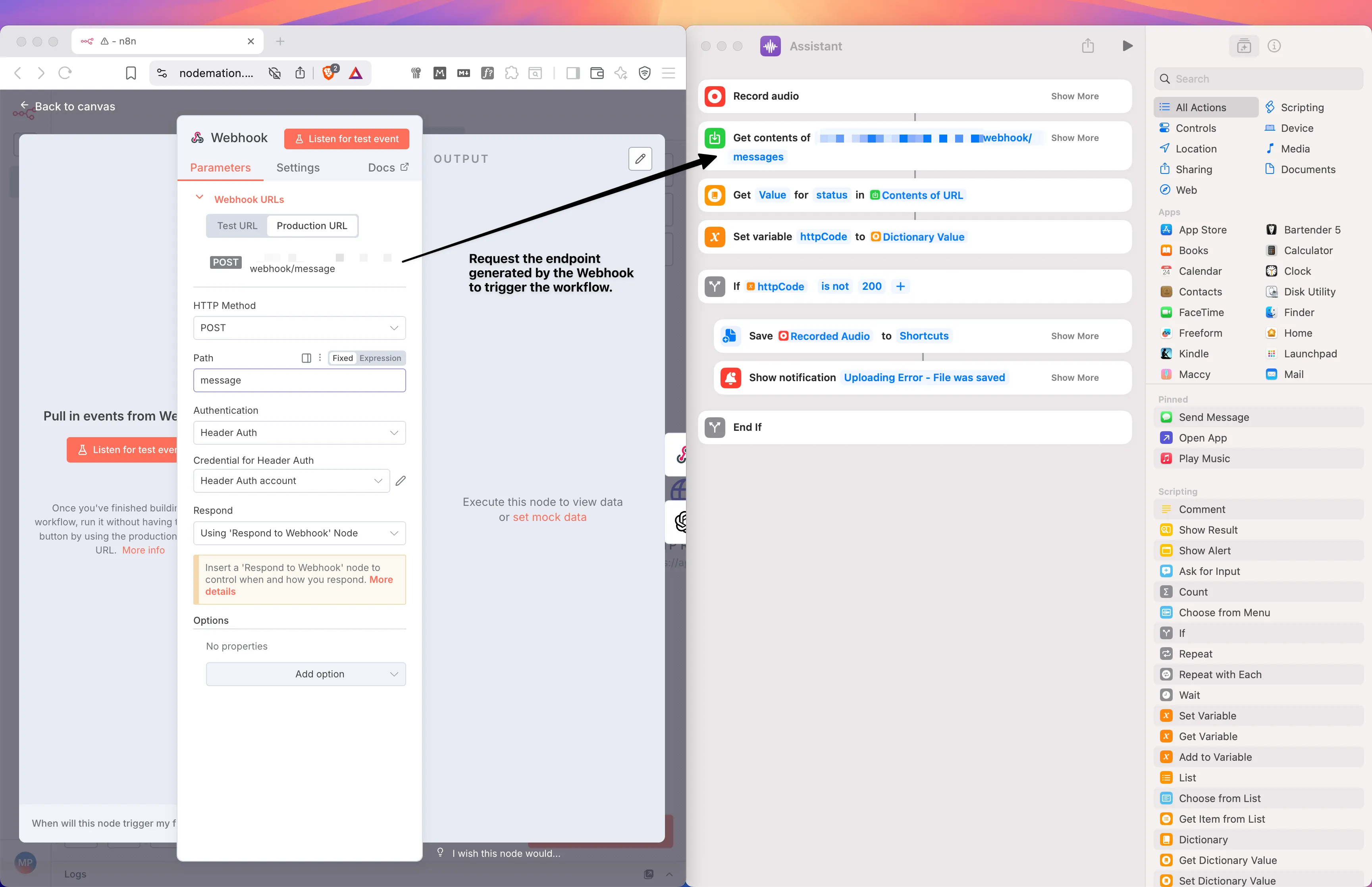This screenshot has height=887, width=1372.
Task: Close the n8n browser tab
Action: (251, 41)
